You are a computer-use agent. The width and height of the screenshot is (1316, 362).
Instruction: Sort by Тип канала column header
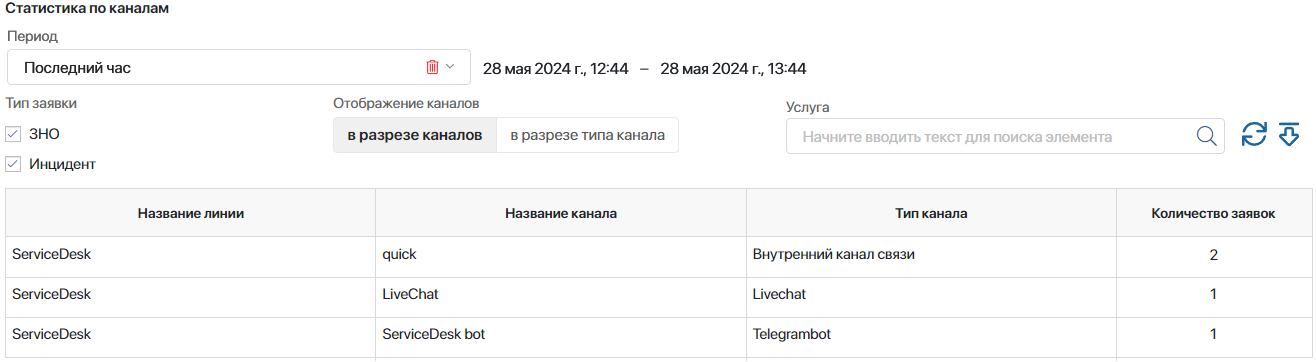click(x=931, y=213)
